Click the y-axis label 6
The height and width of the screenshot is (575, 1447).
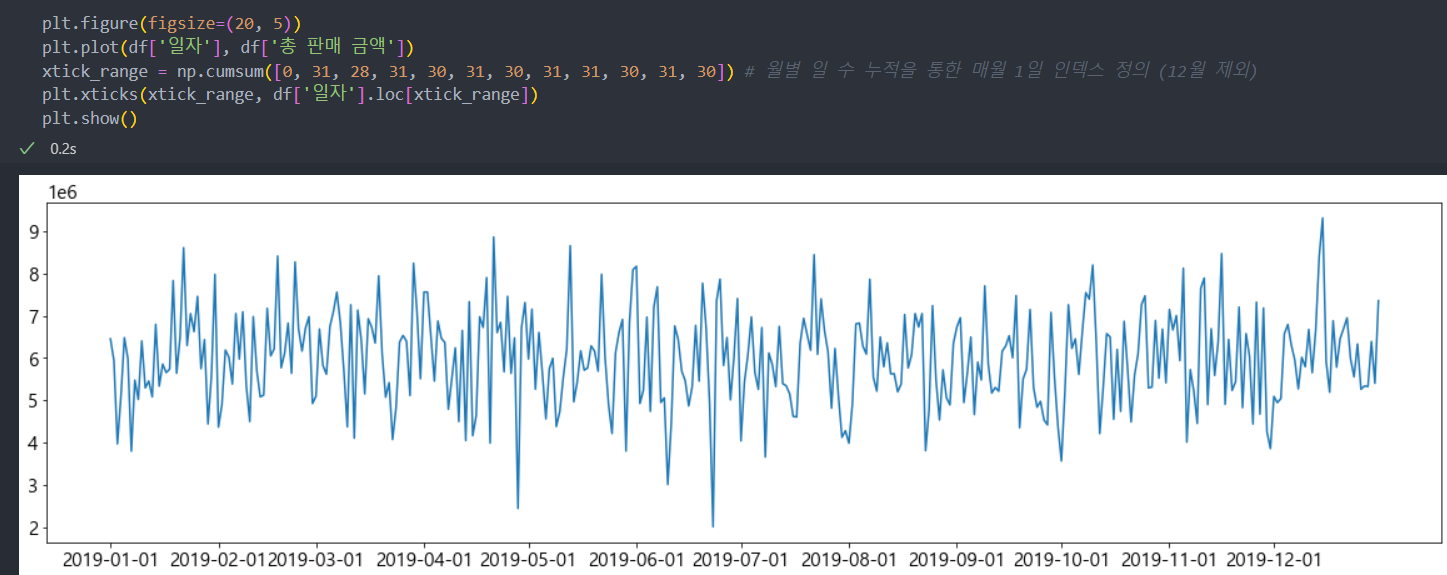(x=32, y=358)
